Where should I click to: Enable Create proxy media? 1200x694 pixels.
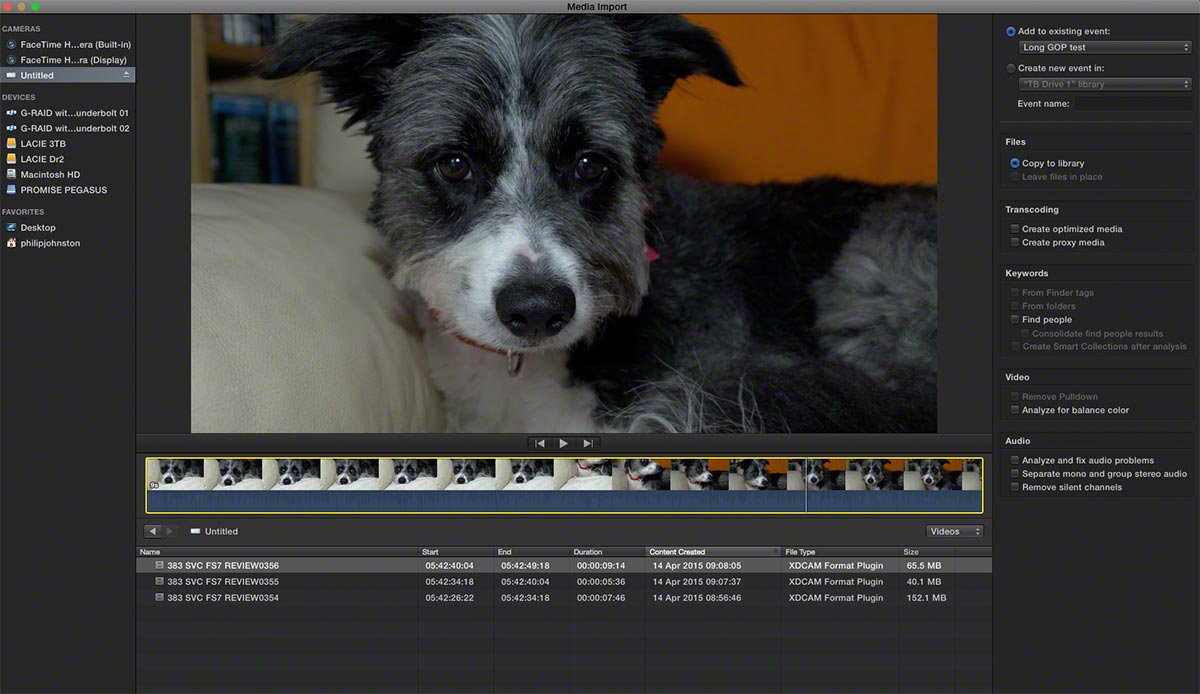[1014, 242]
